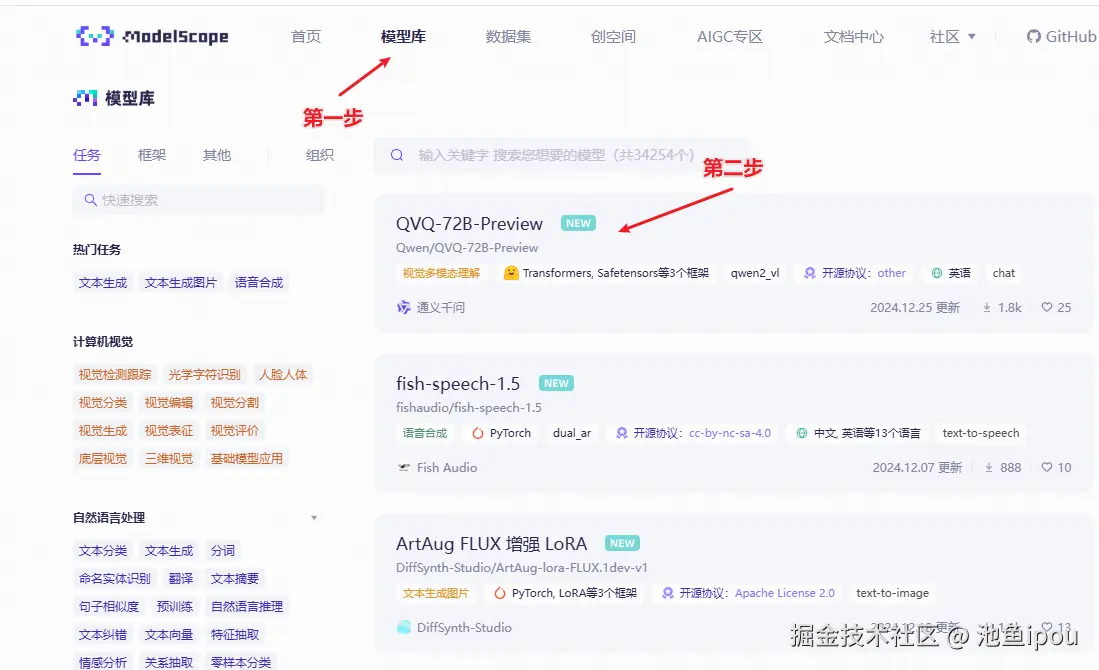Click the search magnifier in model search bar
The width and height of the screenshot is (1099, 670).
pos(397,155)
